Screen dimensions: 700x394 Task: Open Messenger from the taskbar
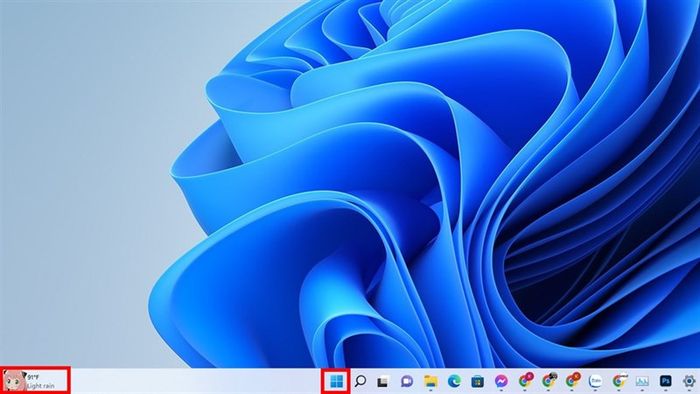click(x=501, y=381)
